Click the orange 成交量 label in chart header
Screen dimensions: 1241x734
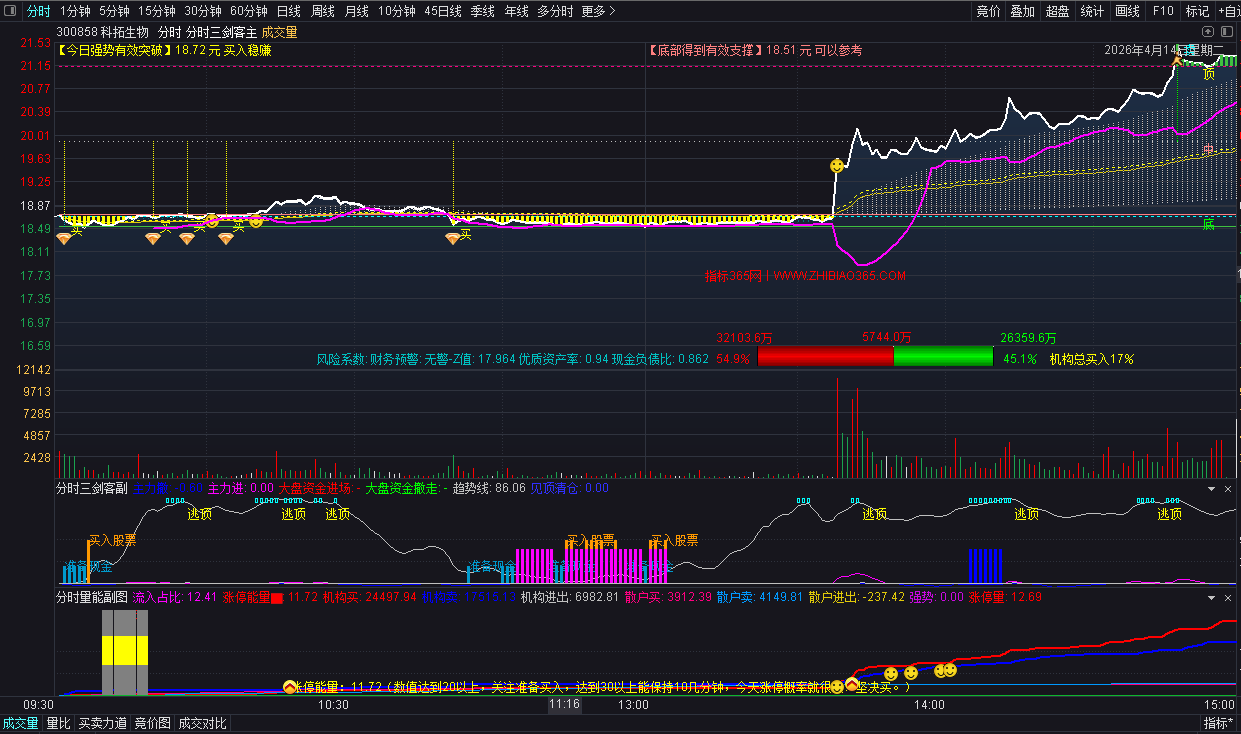pyautogui.click(x=279, y=32)
